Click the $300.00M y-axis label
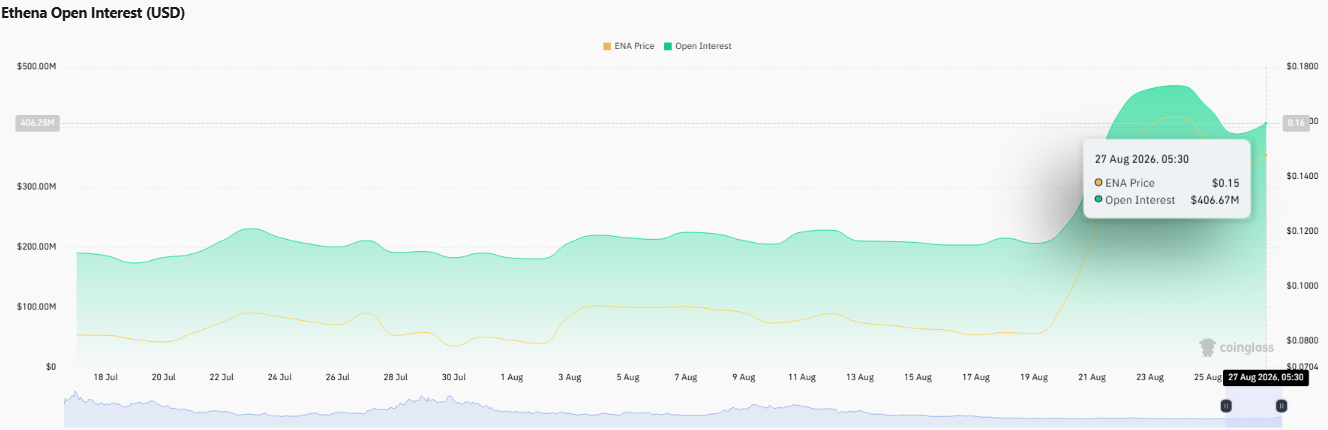The width and height of the screenshot is (1328, 430). coord(37,187)
